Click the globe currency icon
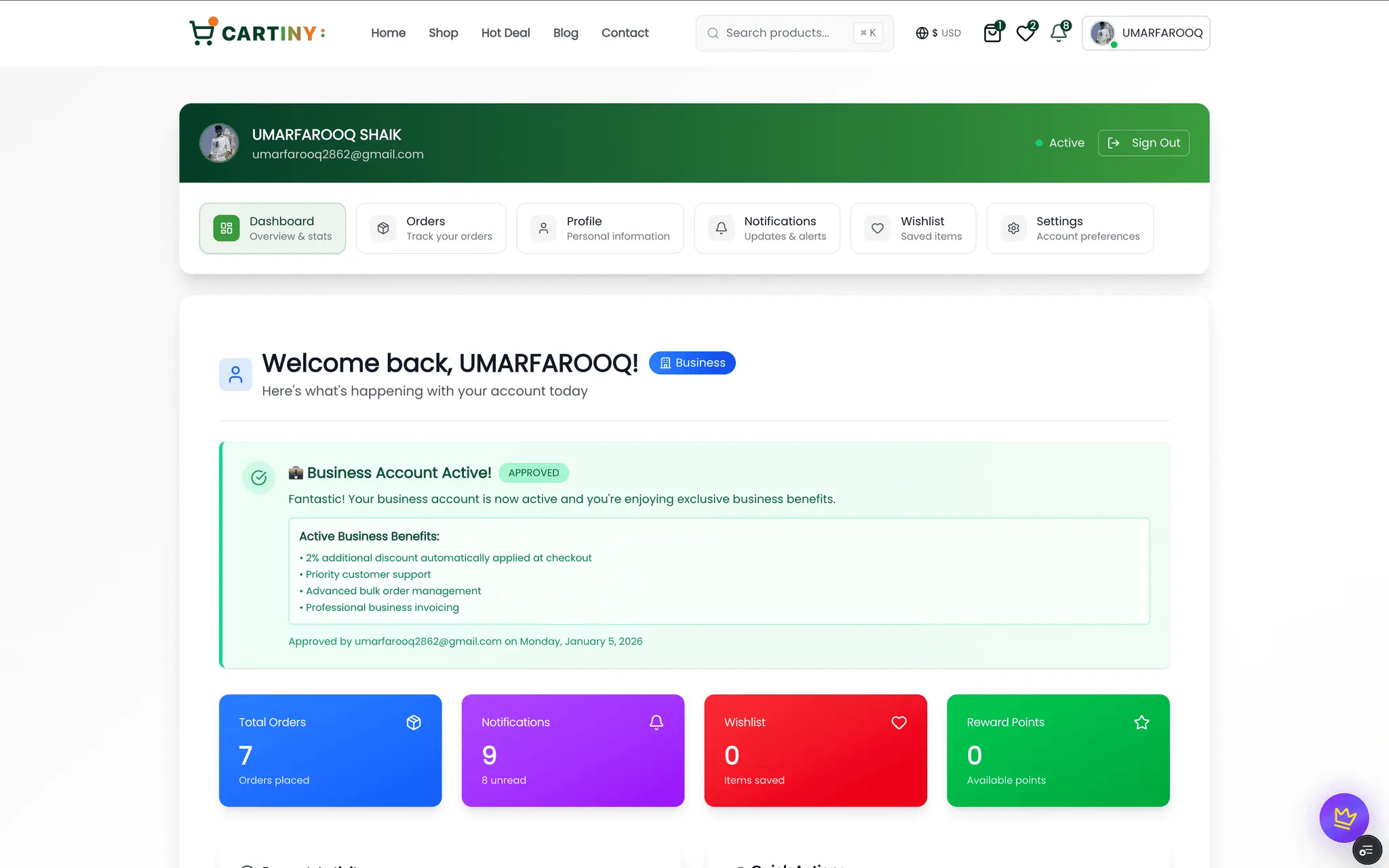This screenshot has width=1389, height=868. point(922,33)
